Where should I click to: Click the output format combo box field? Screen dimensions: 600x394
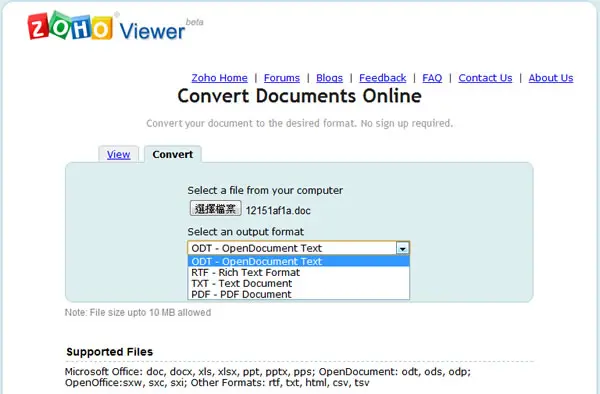click(x=298, y=248)
